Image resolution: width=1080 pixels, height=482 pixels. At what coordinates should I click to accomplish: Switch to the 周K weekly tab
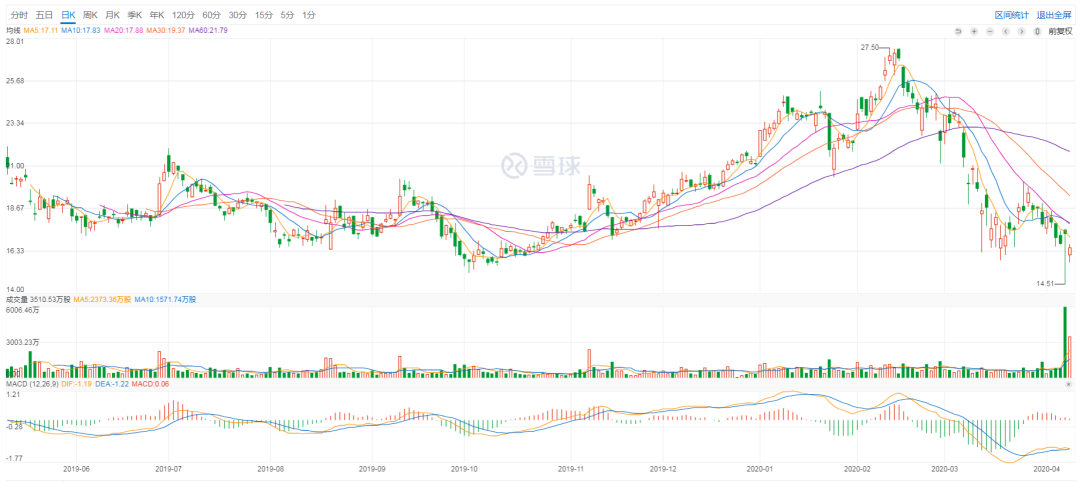[90, 15]
